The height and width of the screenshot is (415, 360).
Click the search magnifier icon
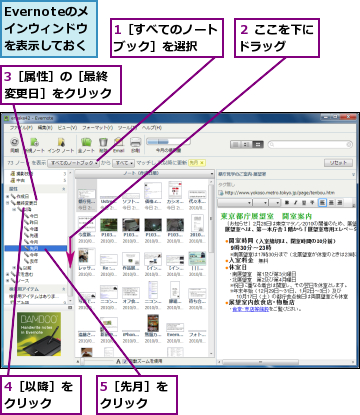tap(272, 144)
